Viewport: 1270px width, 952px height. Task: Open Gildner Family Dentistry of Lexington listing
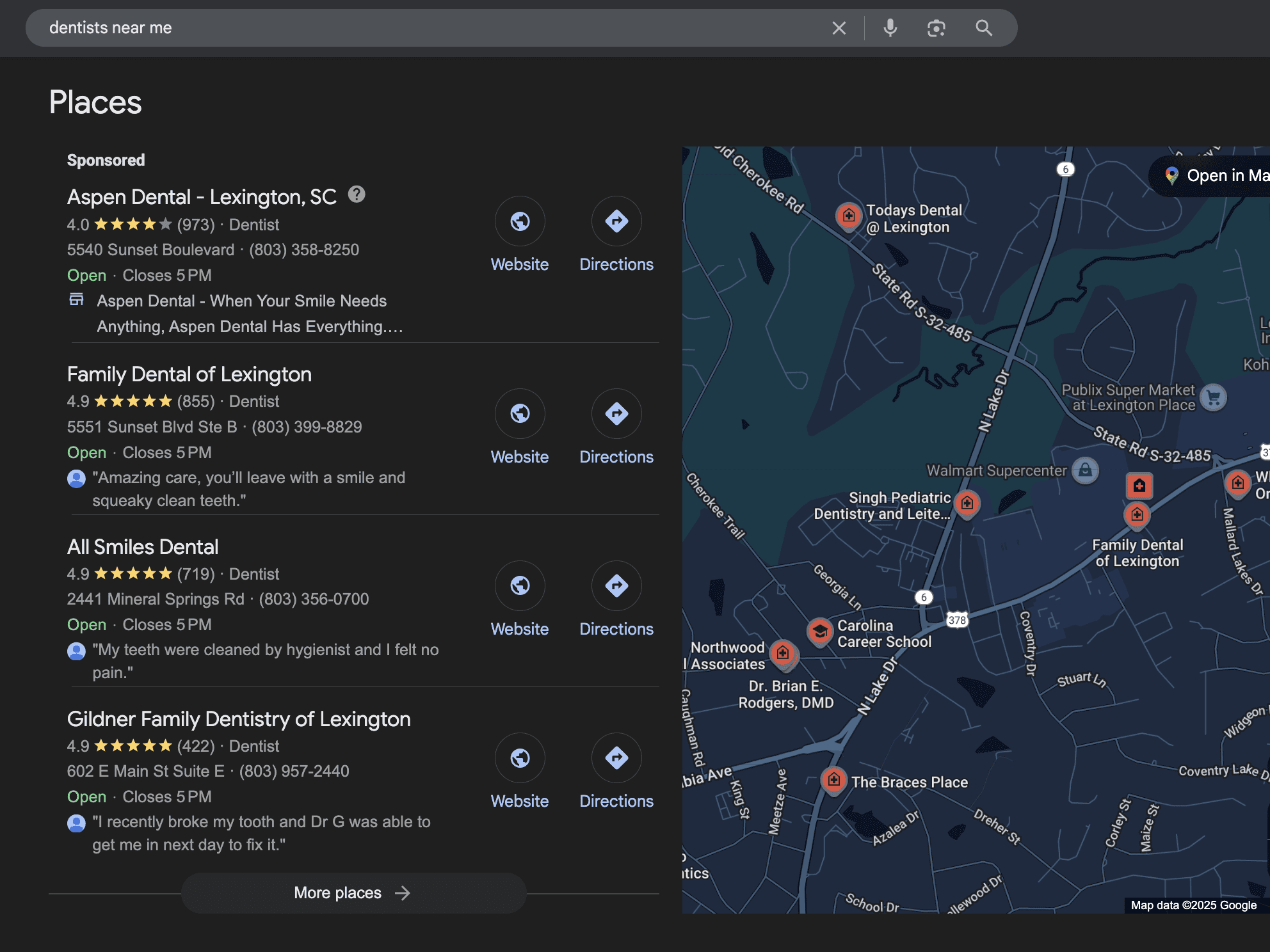(239, 719)
